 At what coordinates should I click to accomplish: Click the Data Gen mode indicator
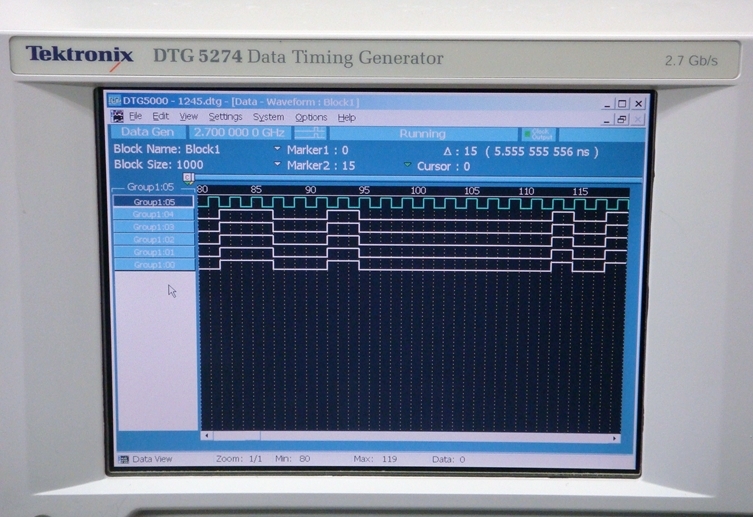[x=147, y=132]
